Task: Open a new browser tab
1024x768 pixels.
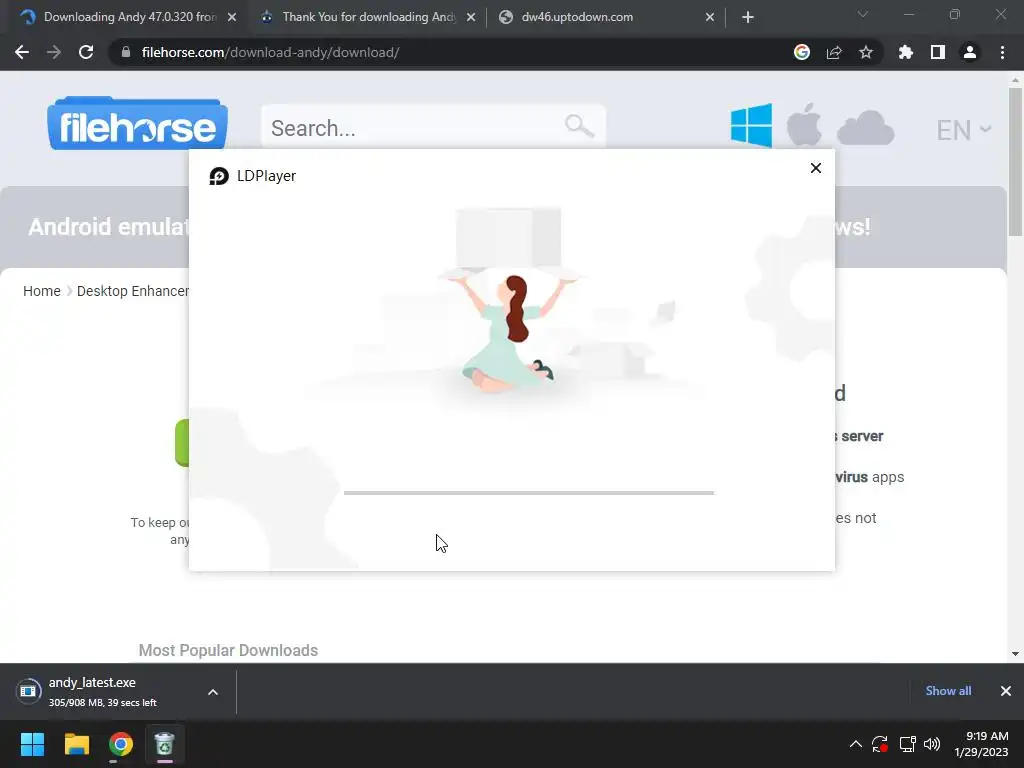Action: click(748, 18)
